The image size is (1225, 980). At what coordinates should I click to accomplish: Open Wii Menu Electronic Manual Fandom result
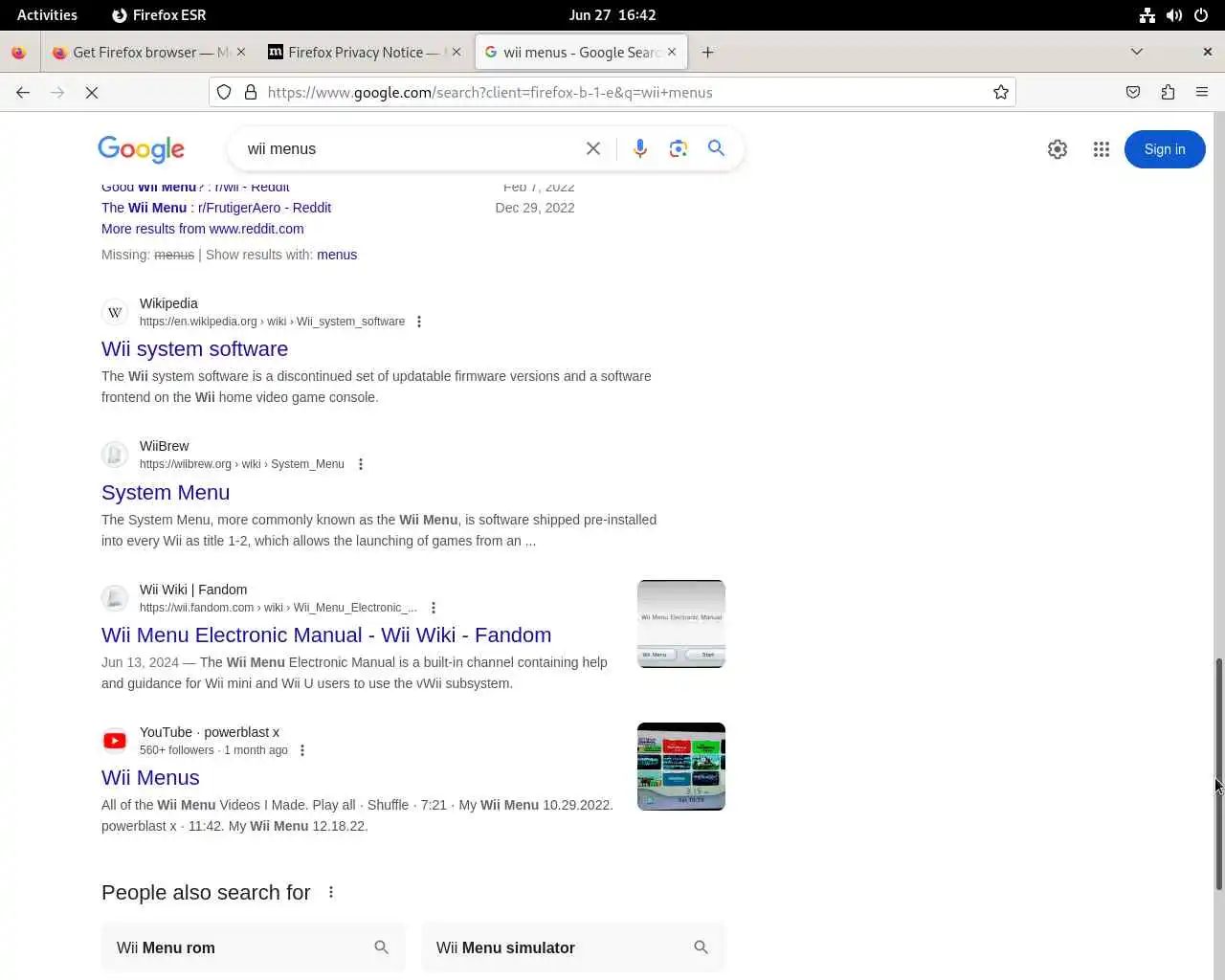click(326, 635)
